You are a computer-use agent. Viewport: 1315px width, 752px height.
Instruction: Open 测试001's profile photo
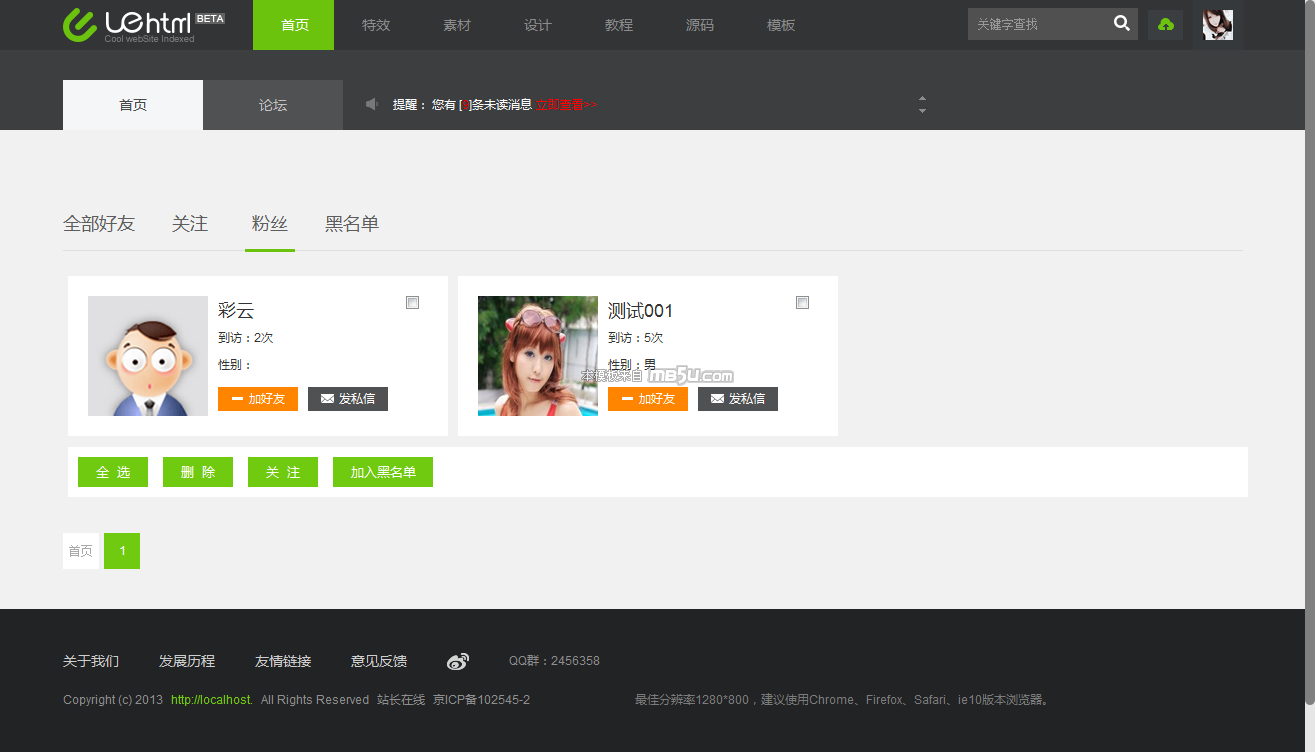[x=537, y=356]
